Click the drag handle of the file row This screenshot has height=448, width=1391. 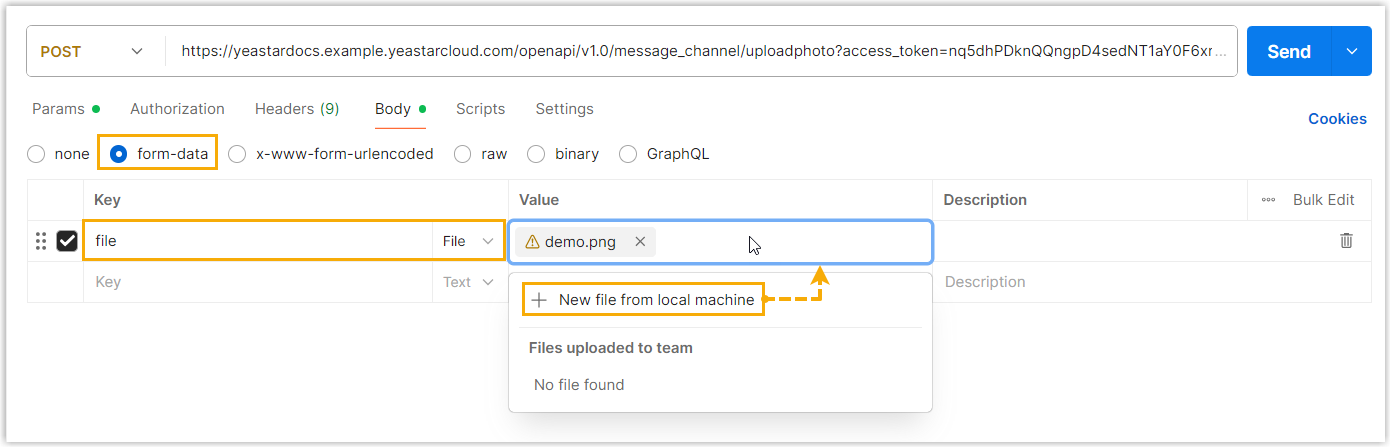tap(41, 241)
